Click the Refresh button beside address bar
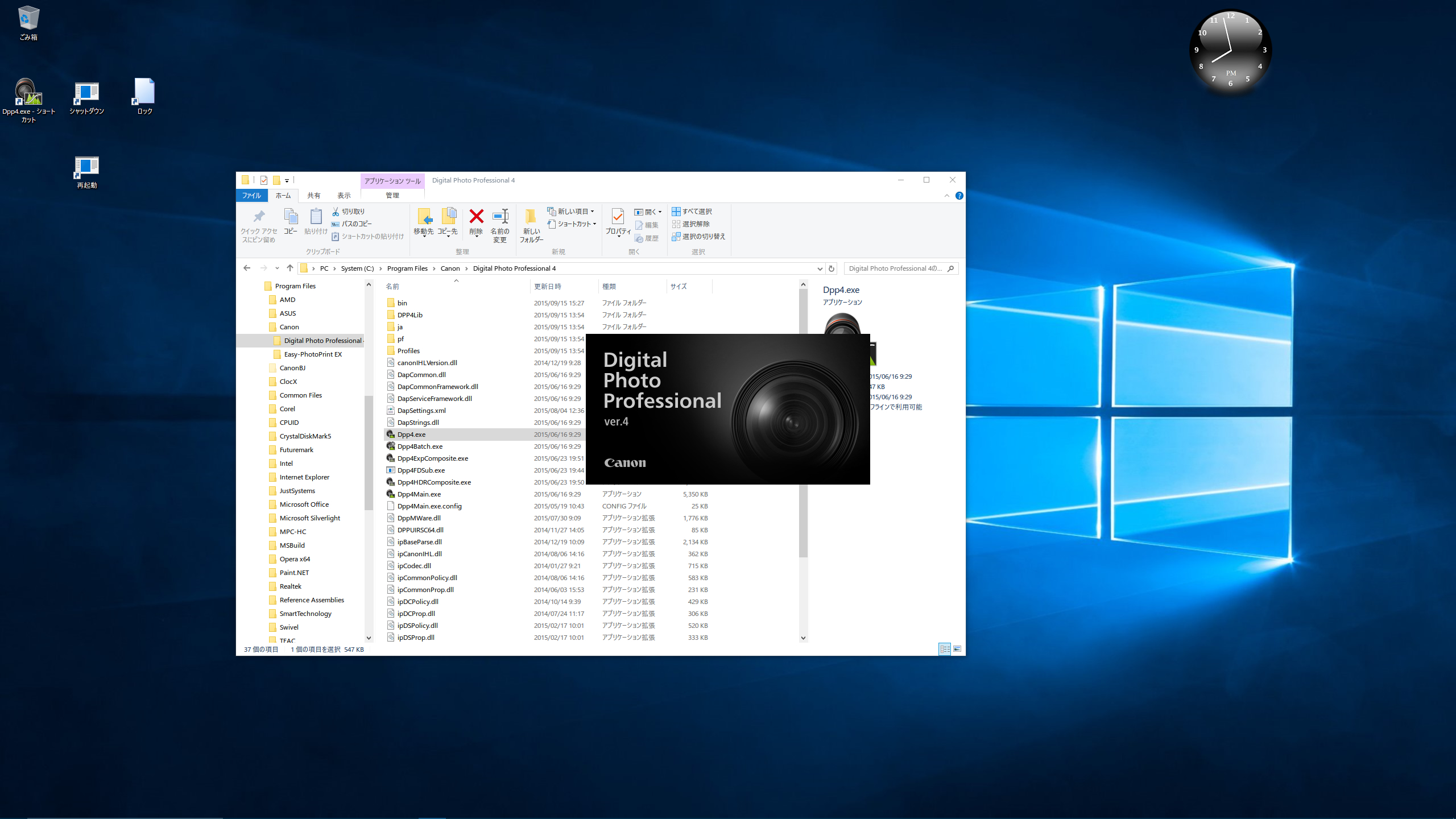Viewport: 1456px width, 819px height. point(832,268)
